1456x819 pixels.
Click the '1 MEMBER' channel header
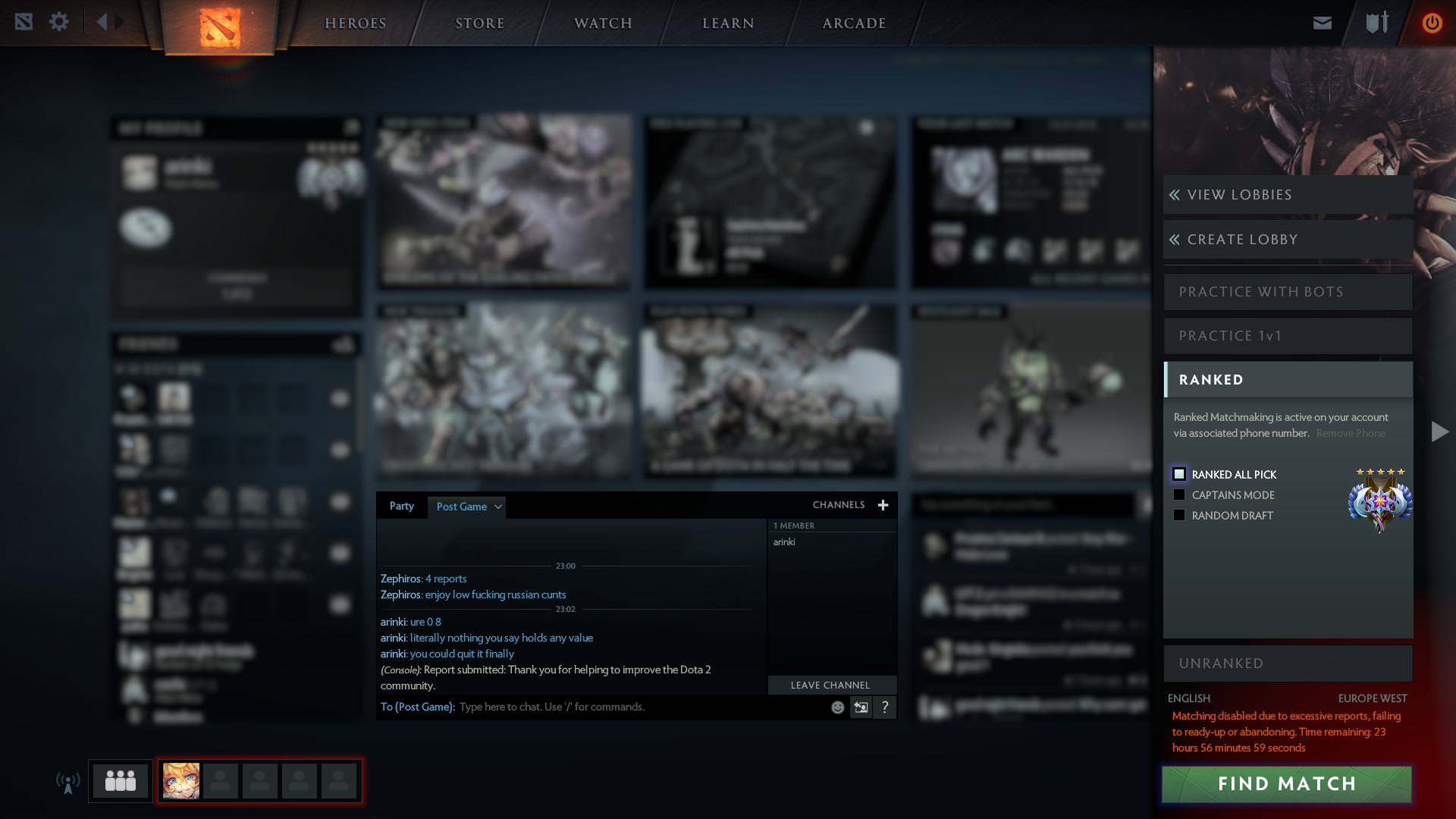point(794,526)
